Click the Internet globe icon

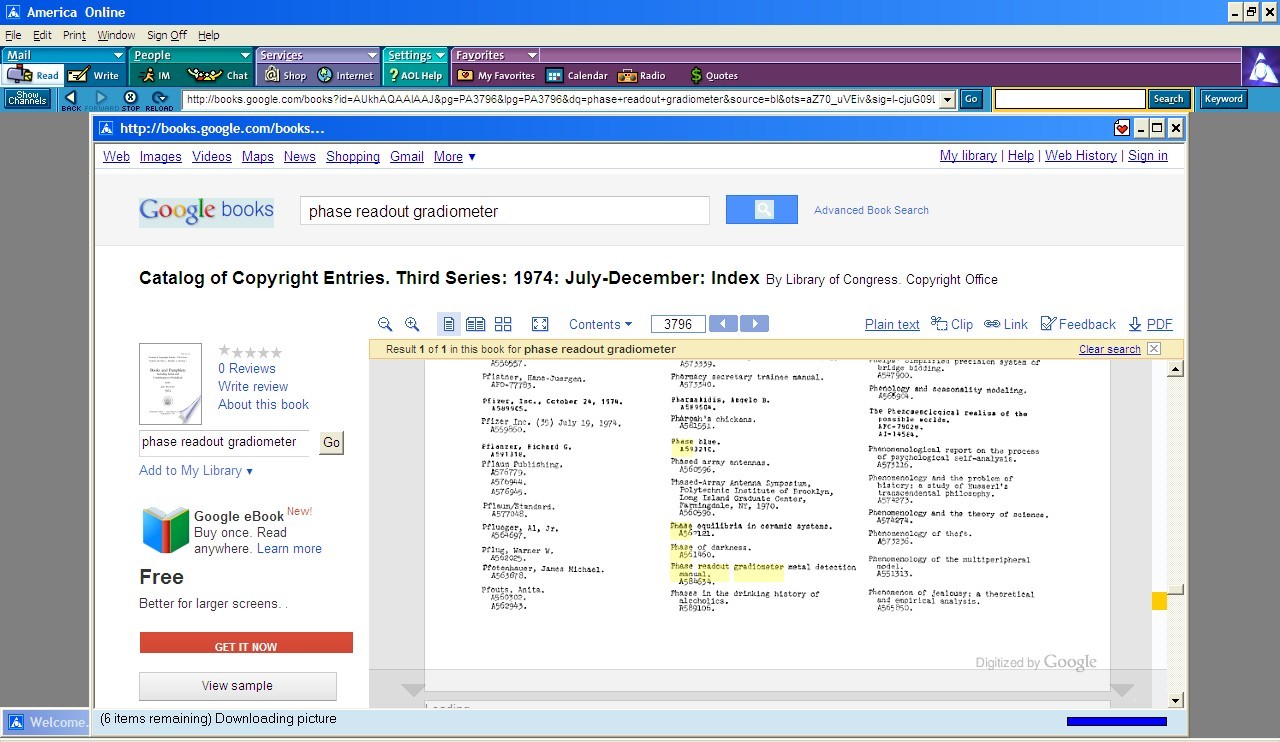[345, 75]
